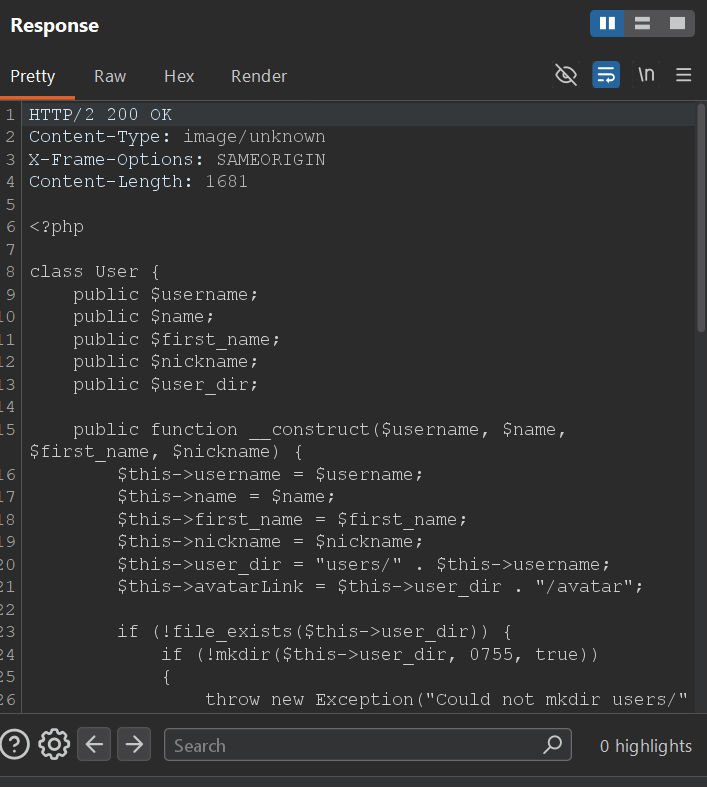Open the Raw tab
707x787 pixels.
[110, 76]
